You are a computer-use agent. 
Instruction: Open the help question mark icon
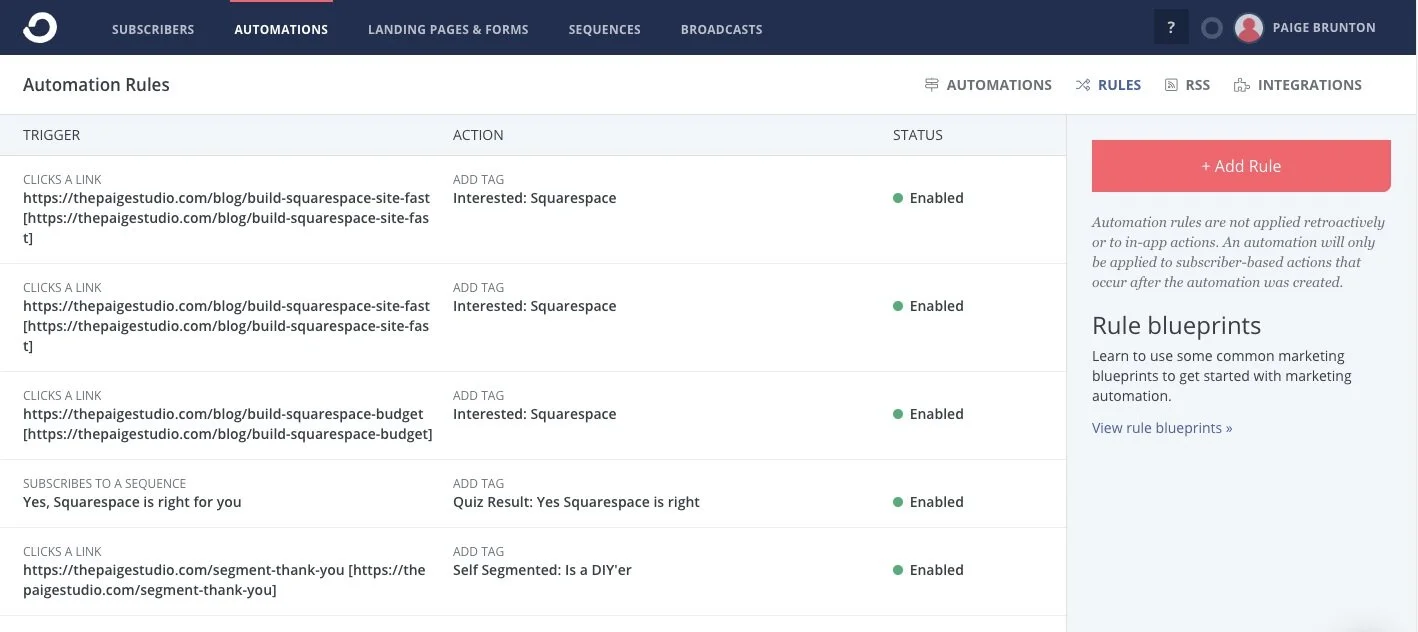[x=1171, y=28]
